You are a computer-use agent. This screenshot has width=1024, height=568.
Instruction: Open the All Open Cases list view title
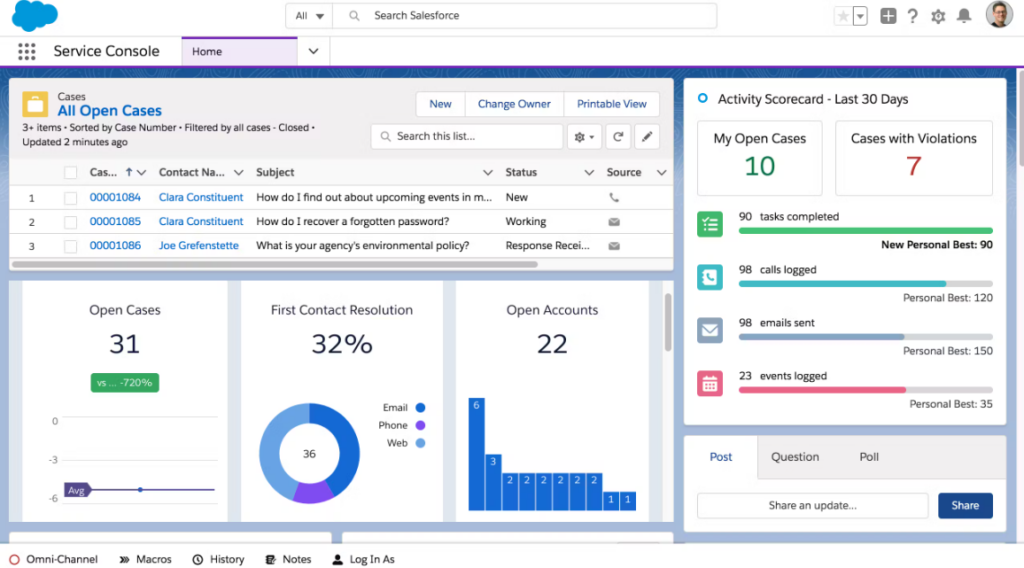110,111
